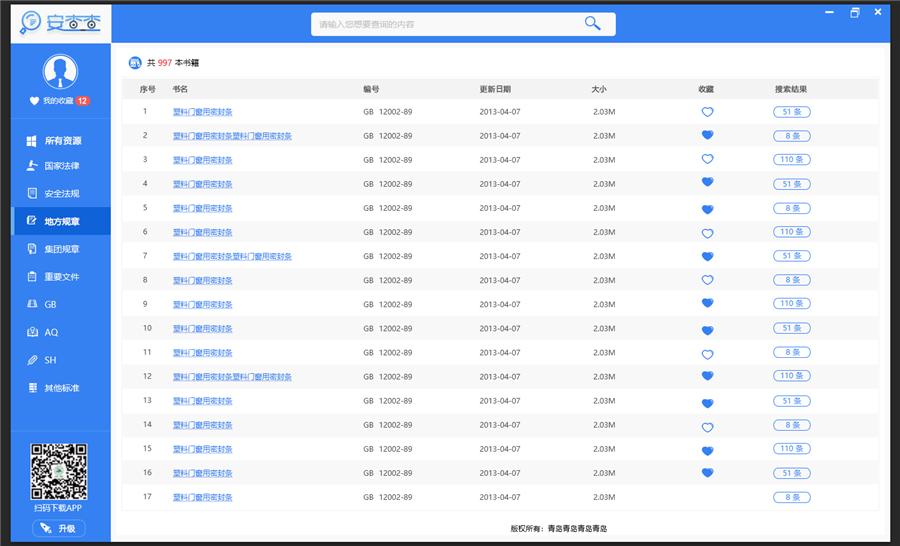This screenshot has width=900, height=546.
Task: Click the 安查查 logo
Action: coord(60,22)
